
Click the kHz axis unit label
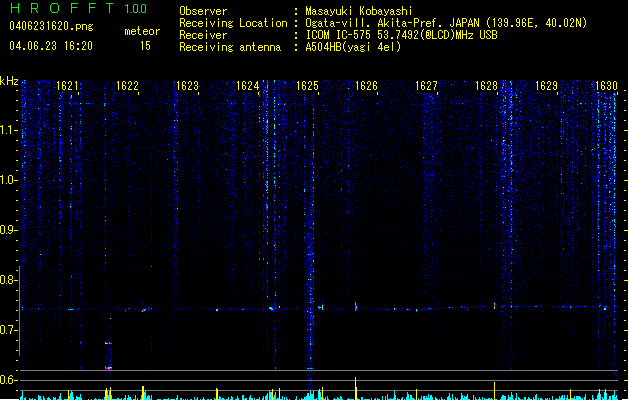point(9,81)
